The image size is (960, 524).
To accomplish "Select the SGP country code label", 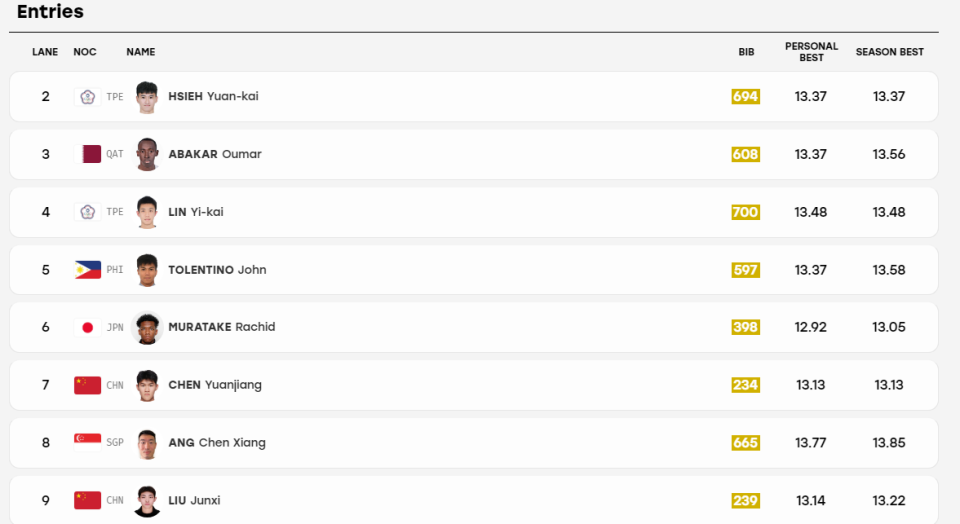I will tap(114, 443).
